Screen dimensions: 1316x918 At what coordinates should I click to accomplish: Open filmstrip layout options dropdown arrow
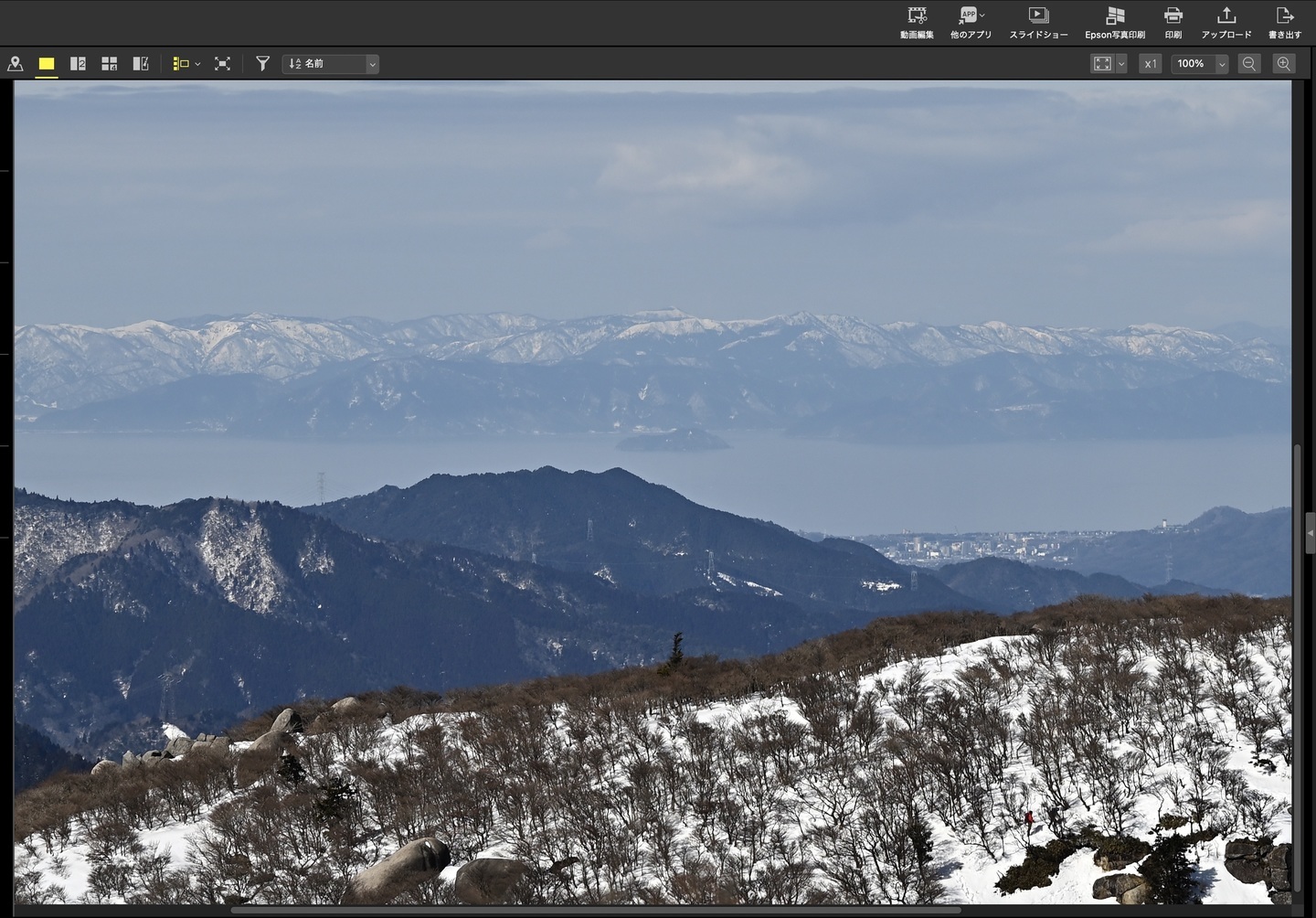(197, 64)
